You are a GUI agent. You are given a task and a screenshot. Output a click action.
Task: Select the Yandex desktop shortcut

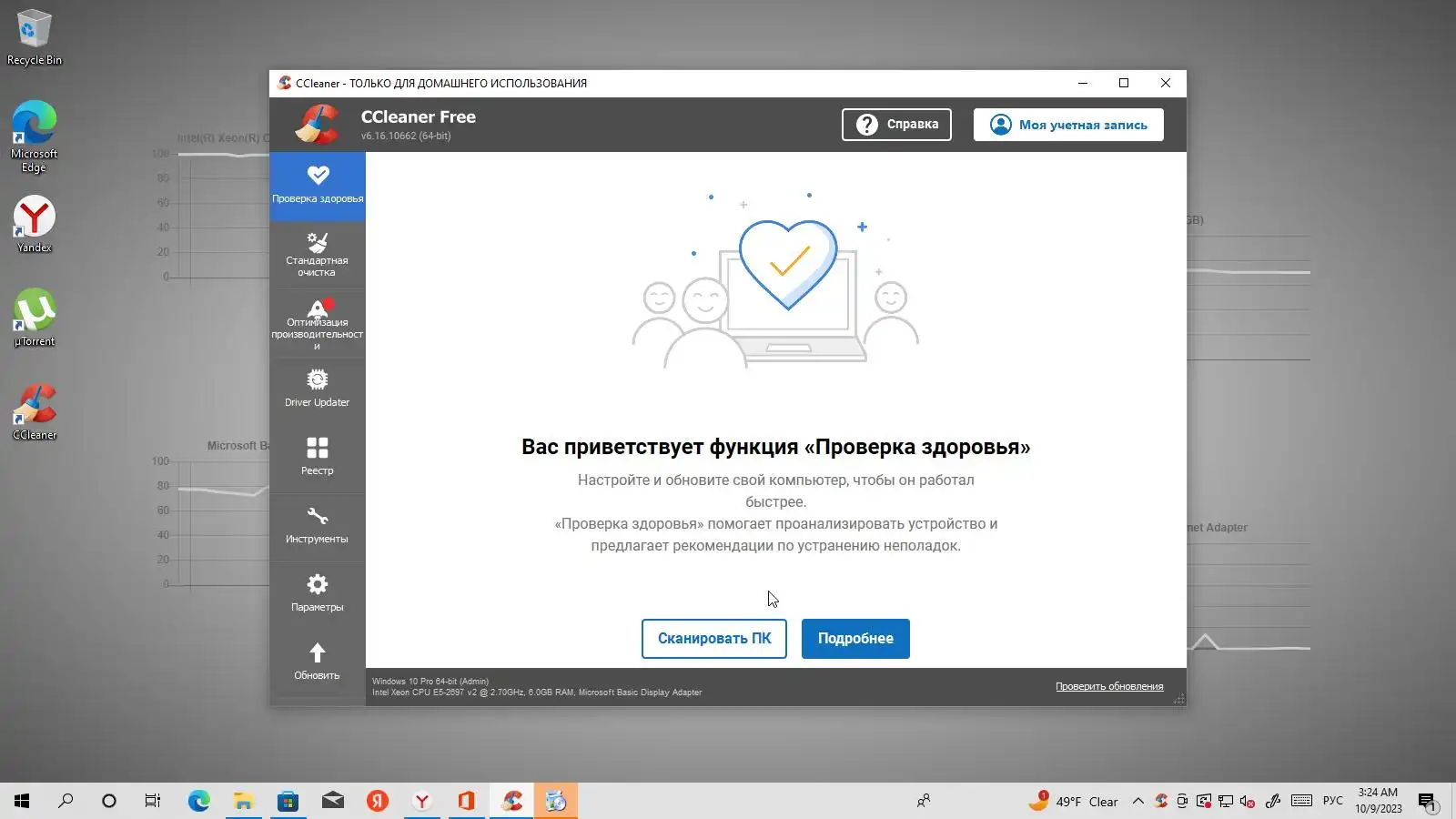(35, 225)
